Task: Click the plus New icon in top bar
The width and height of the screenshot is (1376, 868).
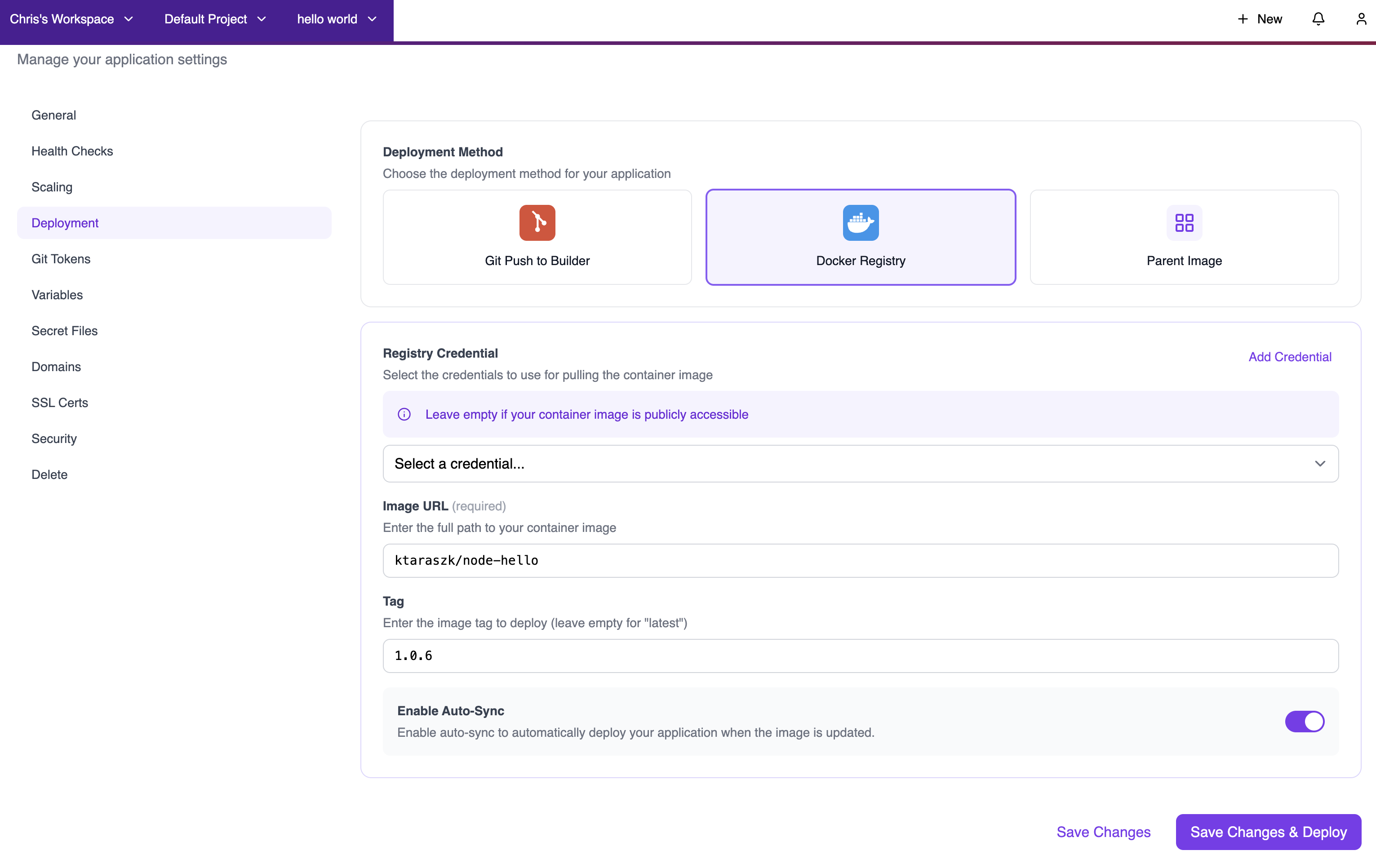Action: (x=1243, y=18)
